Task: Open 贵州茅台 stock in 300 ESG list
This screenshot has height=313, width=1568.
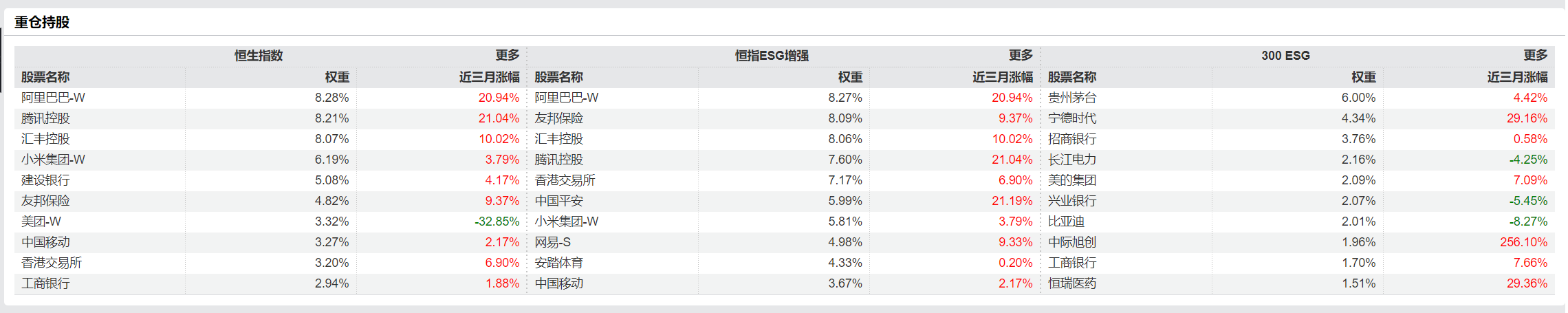Action: point(1072,98)
